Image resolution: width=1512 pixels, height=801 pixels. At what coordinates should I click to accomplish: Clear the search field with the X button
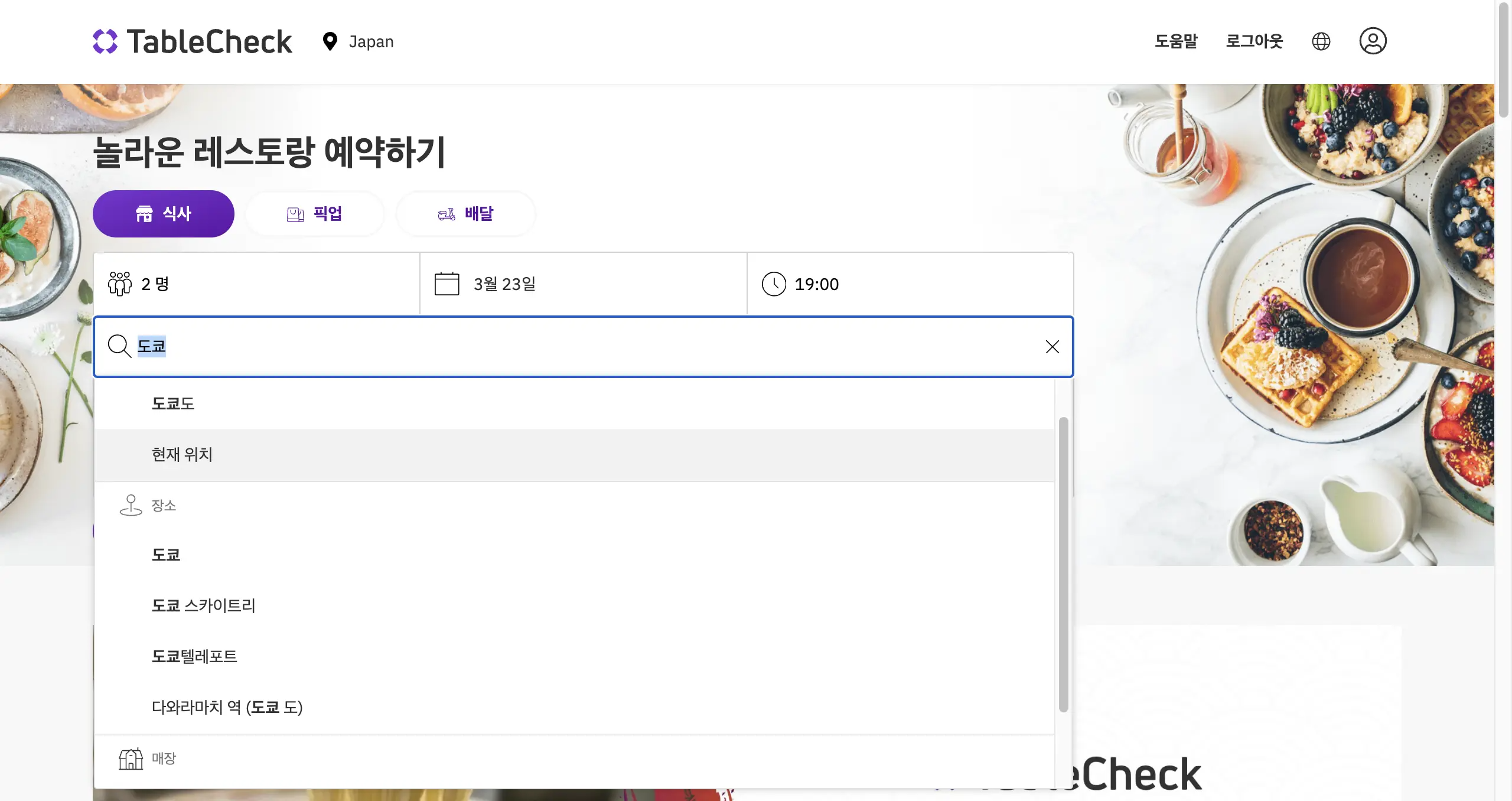tap(1052, 347)
